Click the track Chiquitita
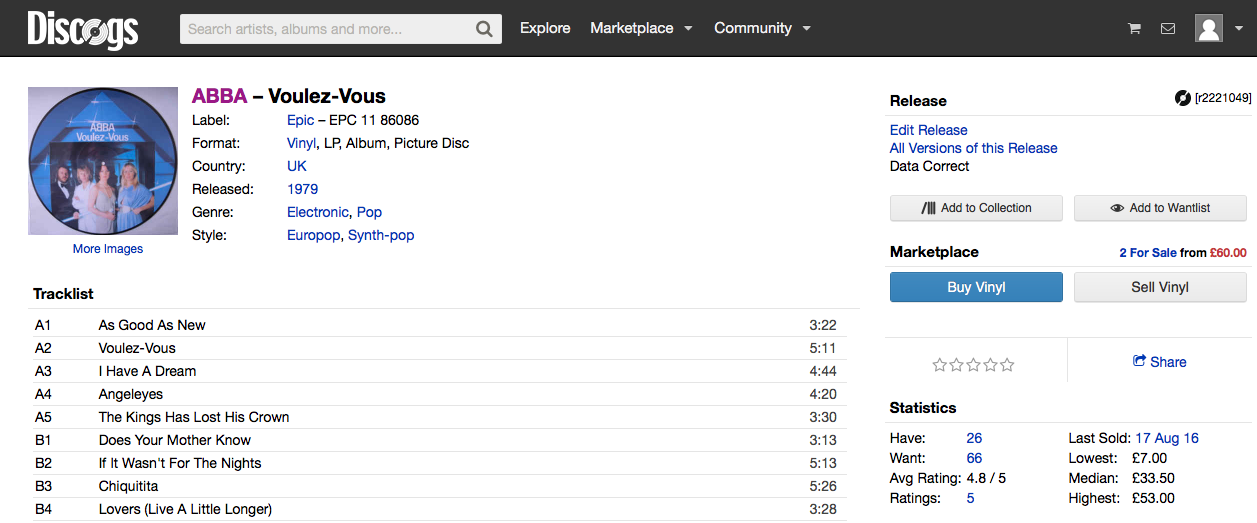1257x523 pixels. pyautogui.click(x=128, y=486)
